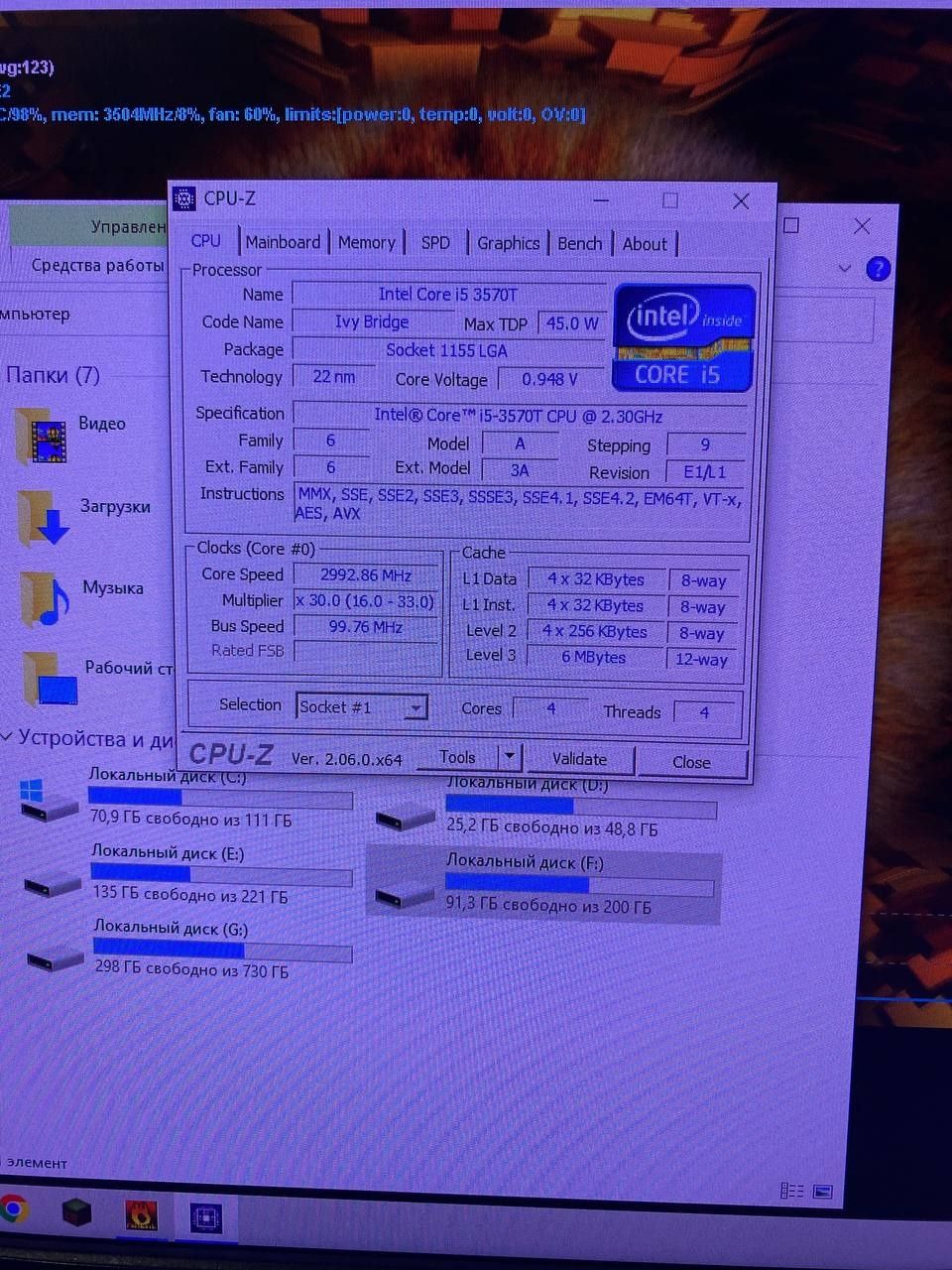The width and height of the screenshot is (952, 1270).
Task: Click the Level 3 12-way value
Action: pyautogui.click(x=701, y=659)
